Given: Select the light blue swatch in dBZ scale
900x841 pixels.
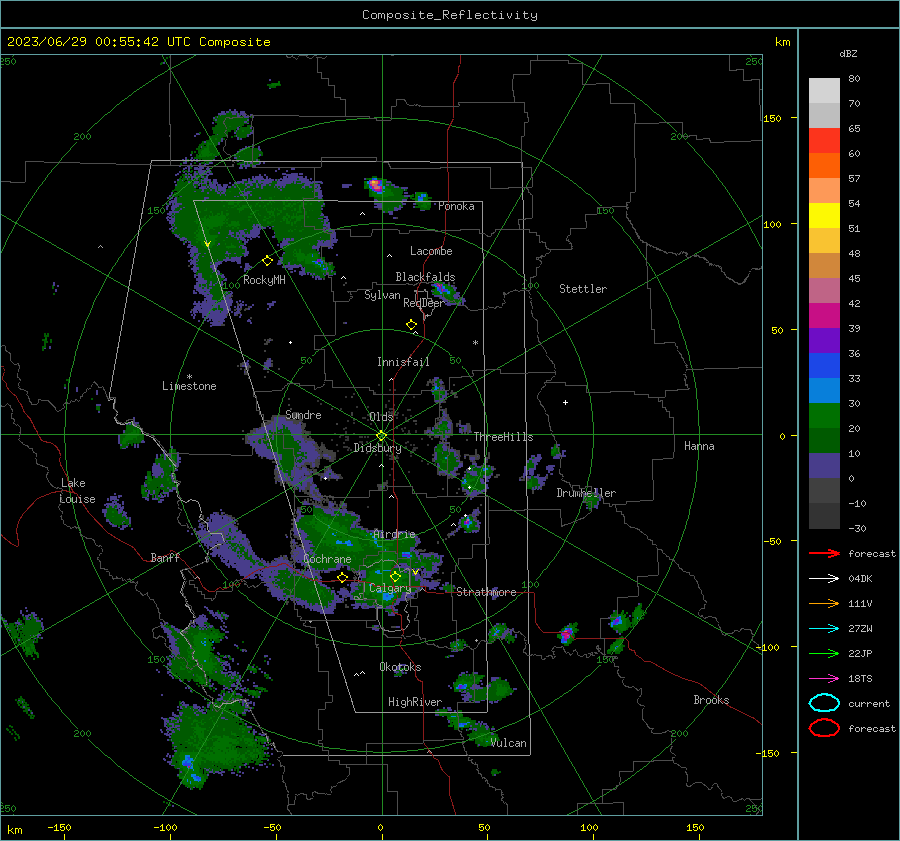Looking at the screenshot, I should point(824,390).
